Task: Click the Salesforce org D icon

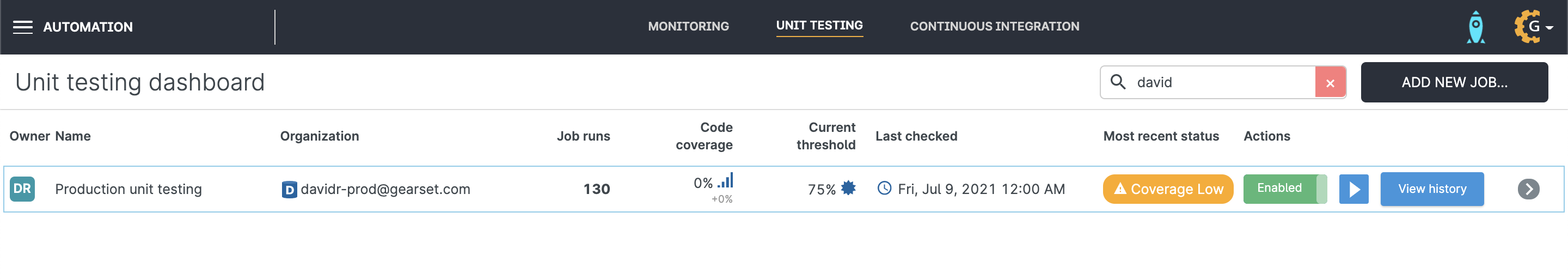Action: (x=289, y=190)
